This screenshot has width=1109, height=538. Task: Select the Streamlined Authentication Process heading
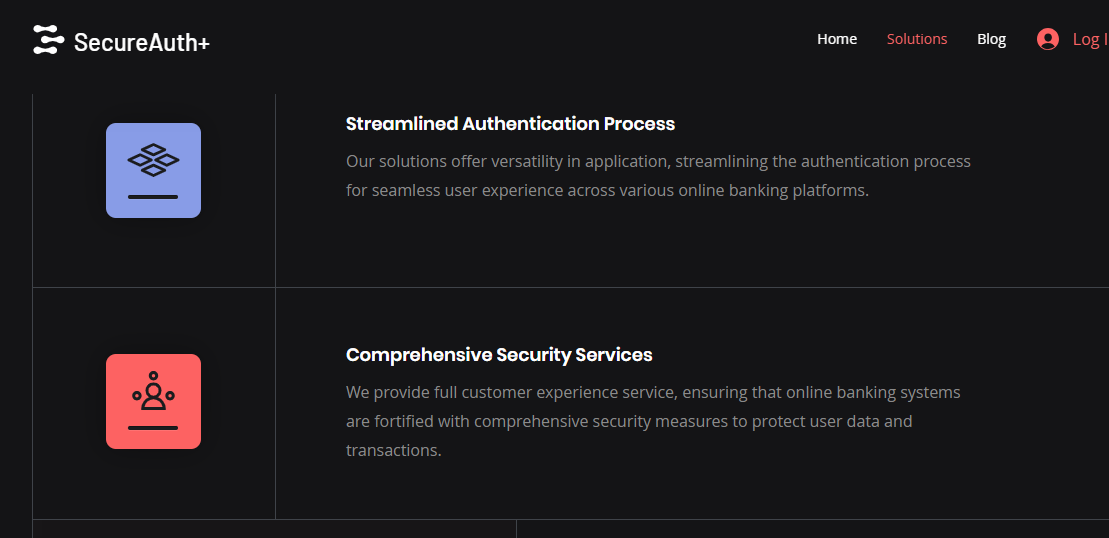(510, 124)
